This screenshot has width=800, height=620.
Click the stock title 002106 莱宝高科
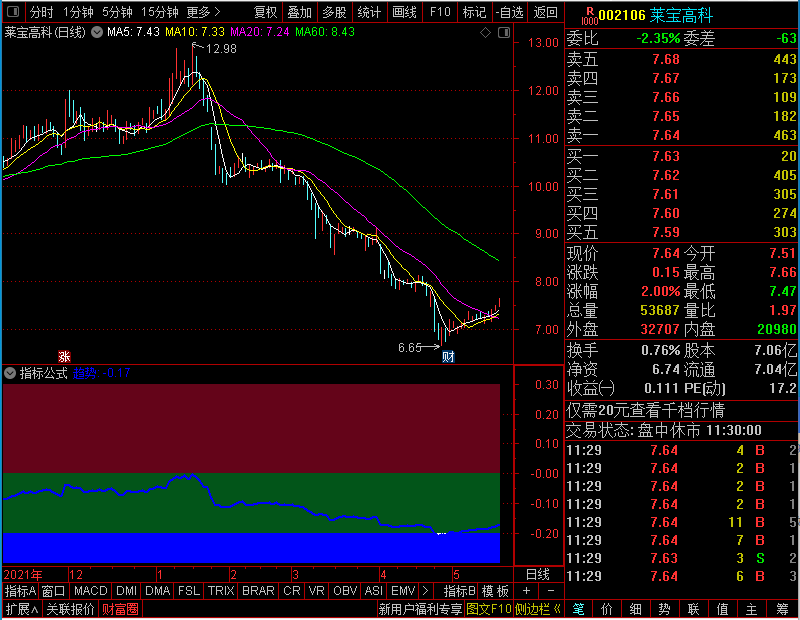coord(655,15)
